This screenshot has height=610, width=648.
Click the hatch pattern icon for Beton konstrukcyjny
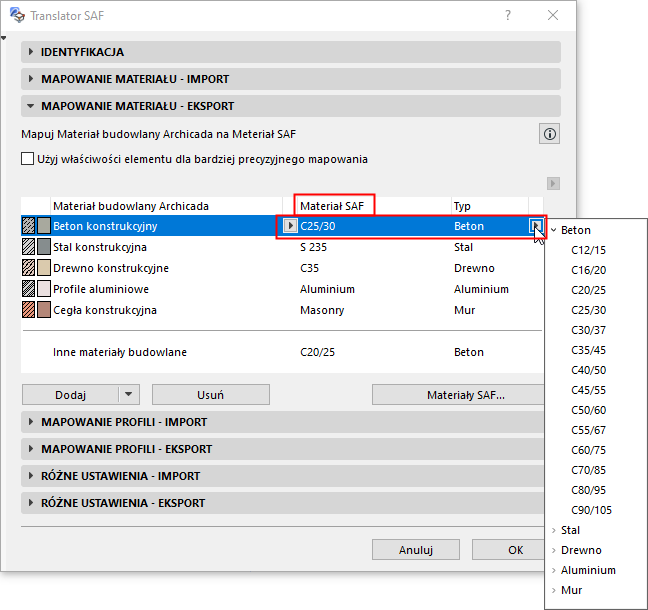click(x=29, y=226)
